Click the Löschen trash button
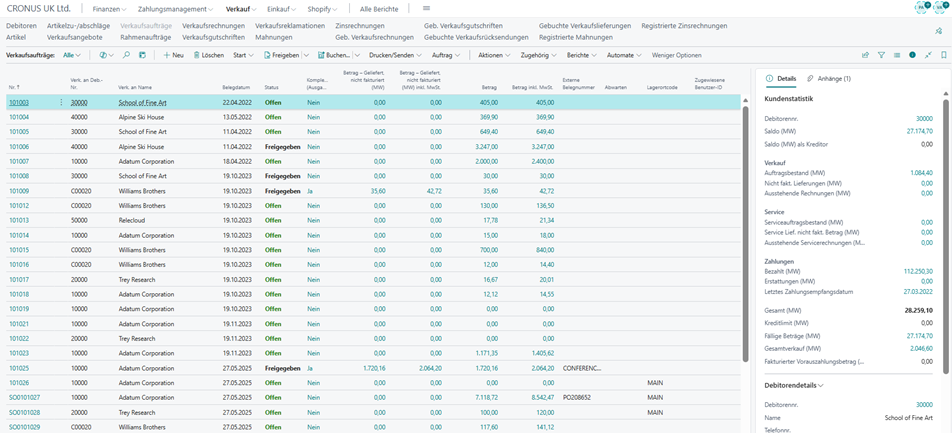The image size is (952, 433). pyautogui.click(x=208, y=55)
